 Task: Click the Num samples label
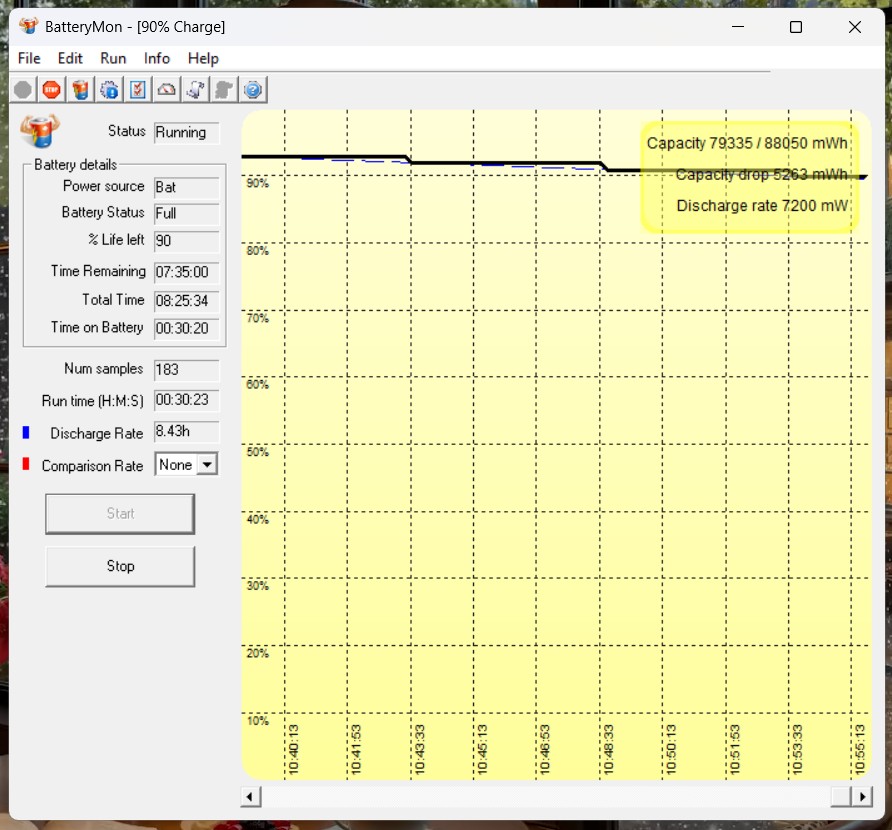(104, 369)
